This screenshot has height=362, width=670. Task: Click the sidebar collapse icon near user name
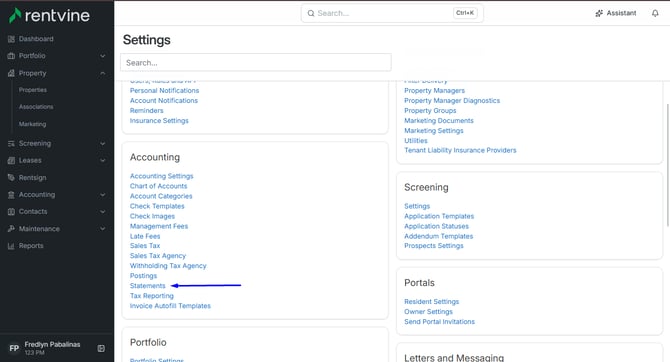coord(101,348)
